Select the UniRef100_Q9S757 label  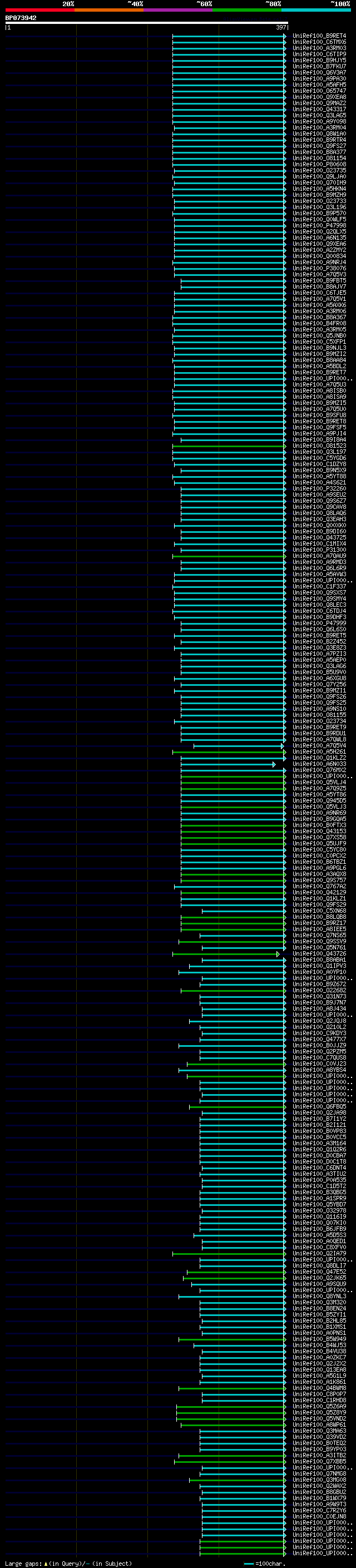pos(319,880)
